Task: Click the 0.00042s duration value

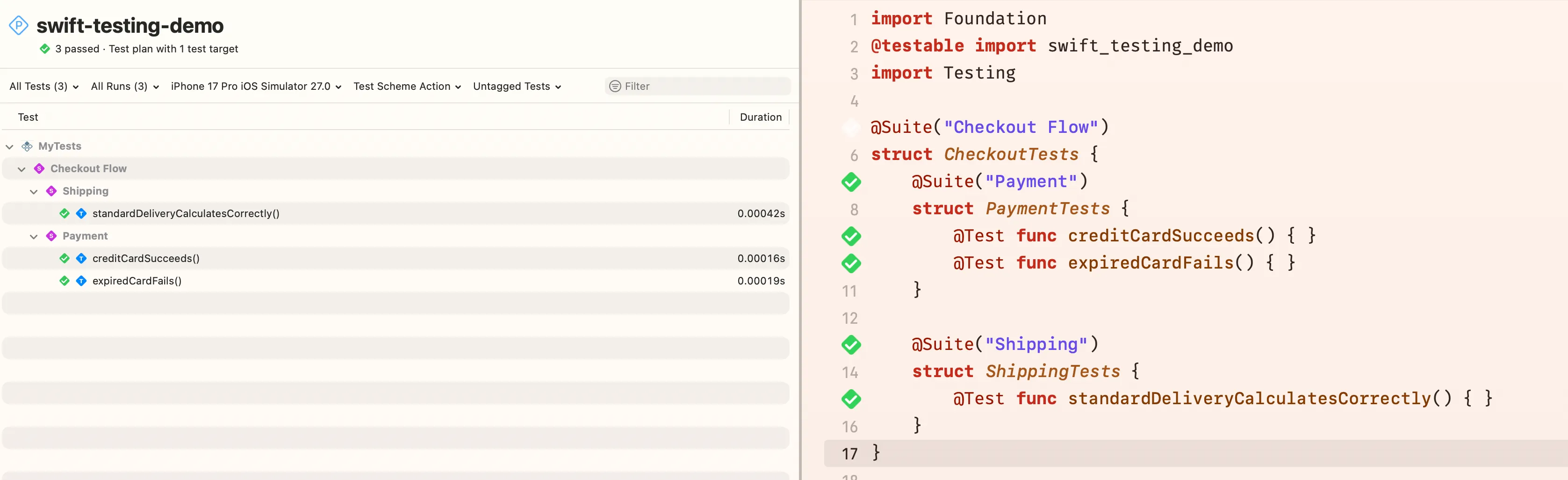Action: coord(761,213)
